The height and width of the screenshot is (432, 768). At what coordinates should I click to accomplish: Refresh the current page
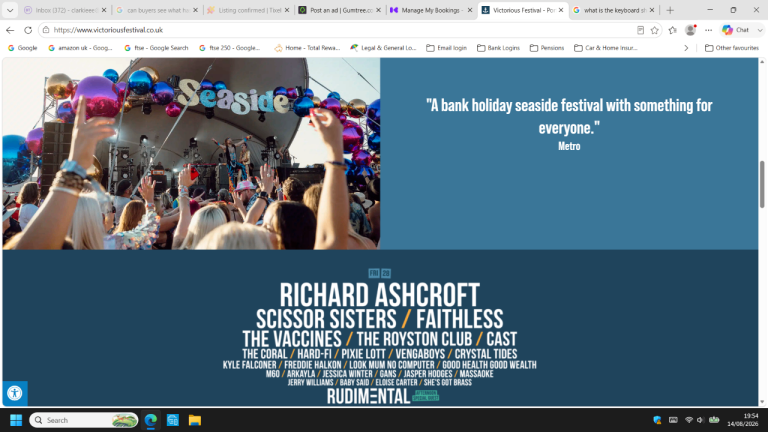pyautogui.click(x=28, y=30)
